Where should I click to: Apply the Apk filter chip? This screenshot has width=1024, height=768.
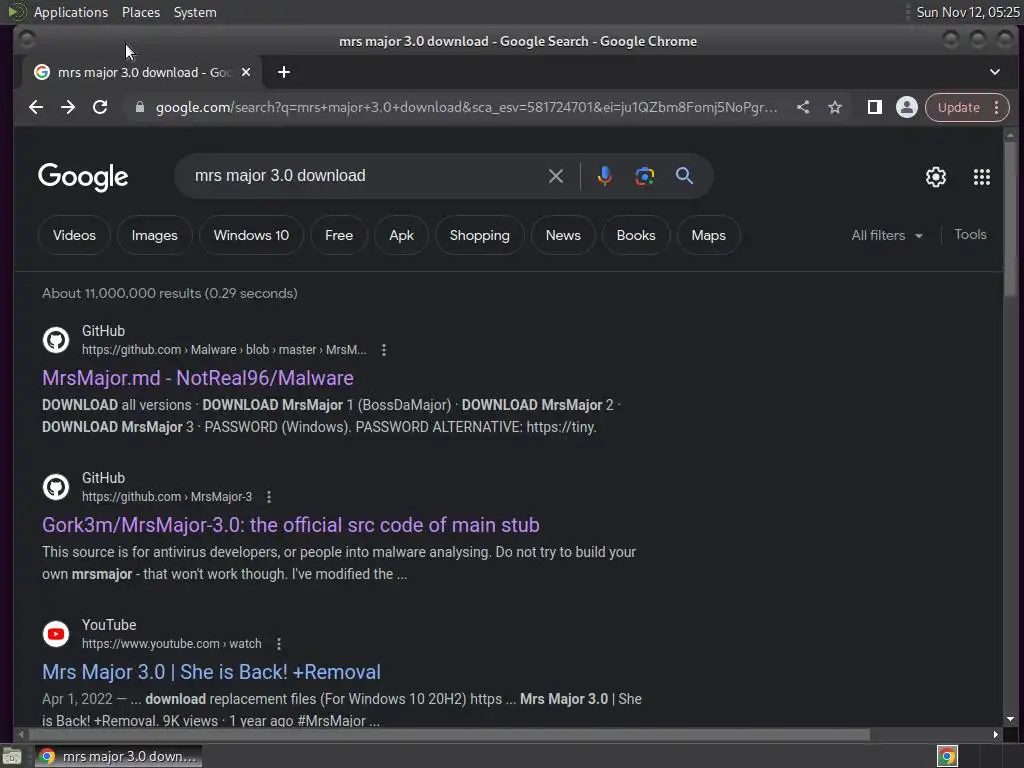tap(402, 235)
